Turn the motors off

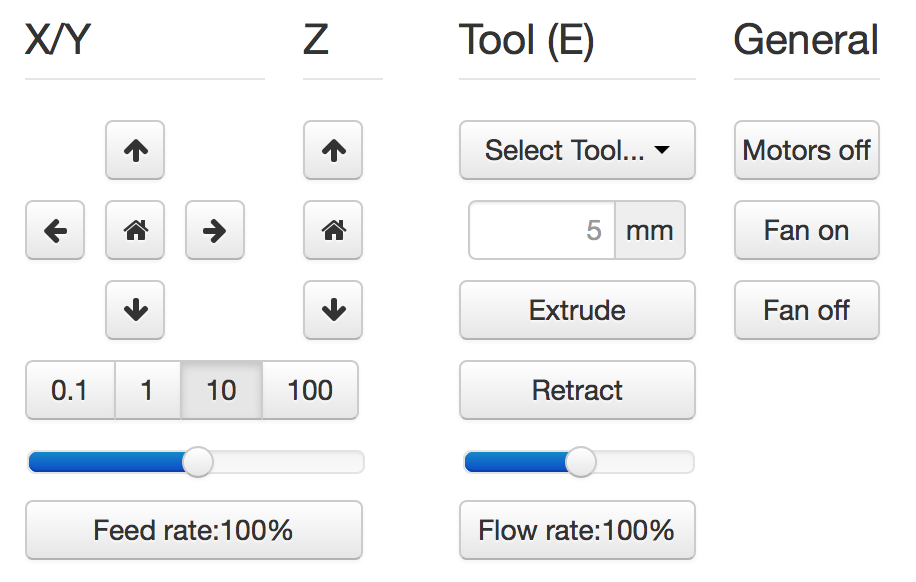(807, 150)
